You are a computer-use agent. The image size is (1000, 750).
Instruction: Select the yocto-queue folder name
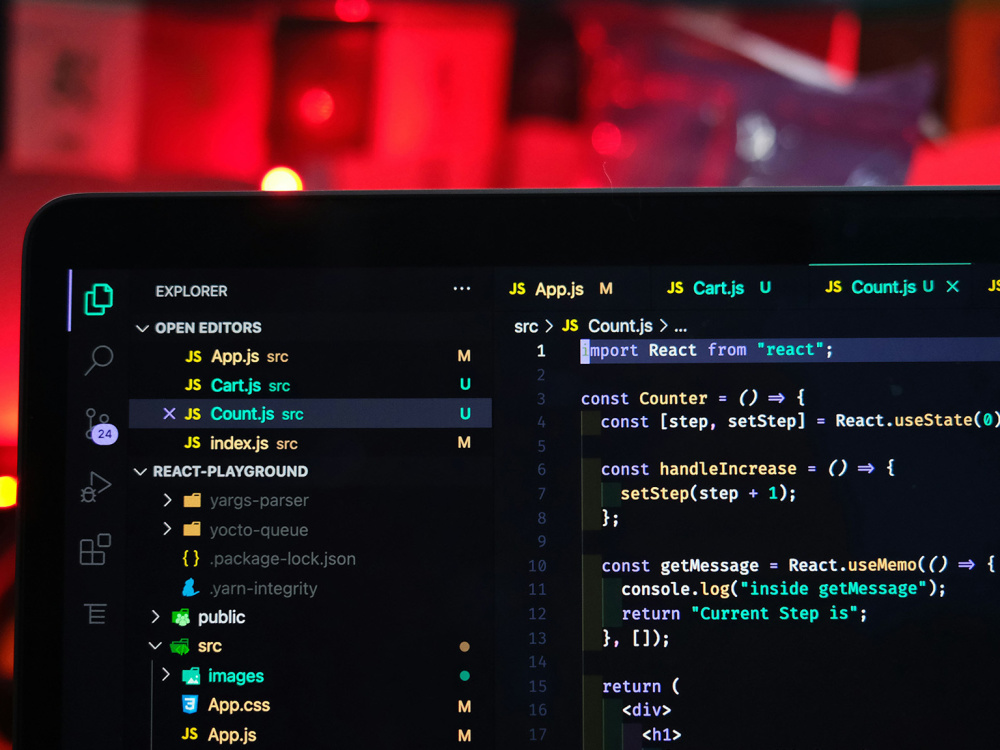[259, 531]
